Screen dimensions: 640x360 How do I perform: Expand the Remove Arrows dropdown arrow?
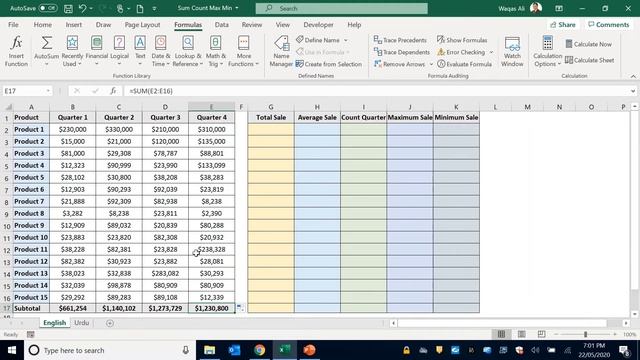431,64
